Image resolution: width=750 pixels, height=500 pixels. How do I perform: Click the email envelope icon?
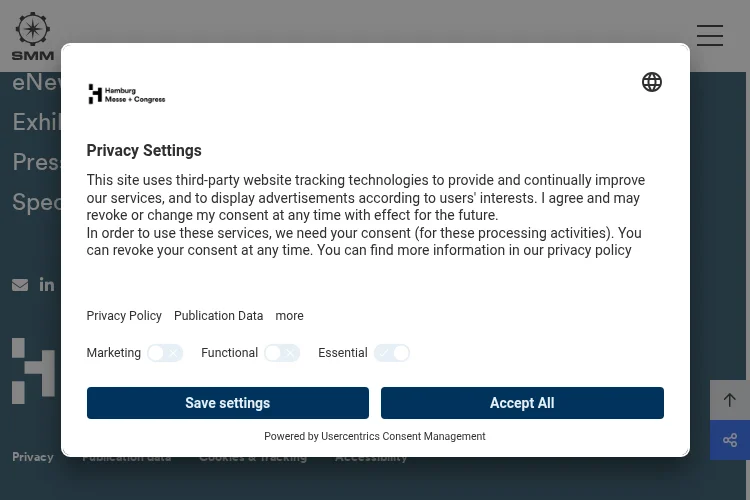point(20,285)
